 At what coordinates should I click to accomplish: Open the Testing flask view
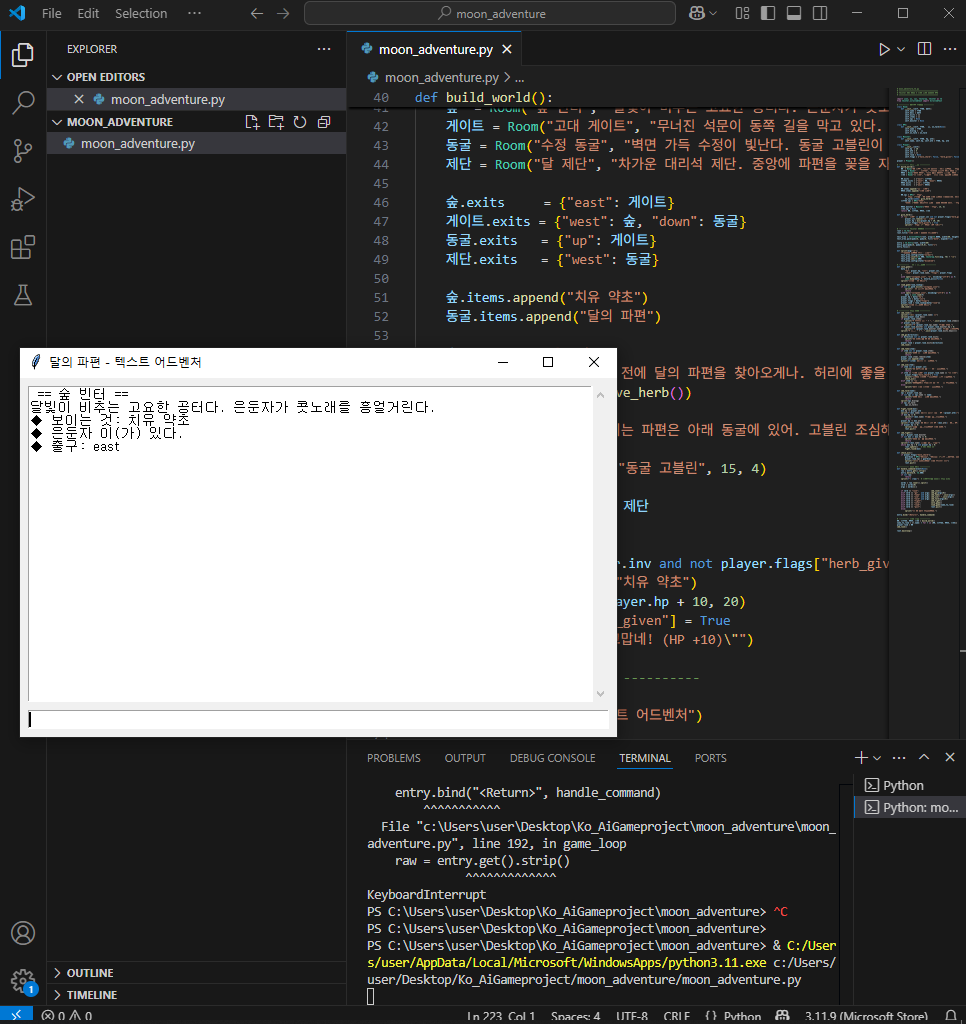coord(23,295)
